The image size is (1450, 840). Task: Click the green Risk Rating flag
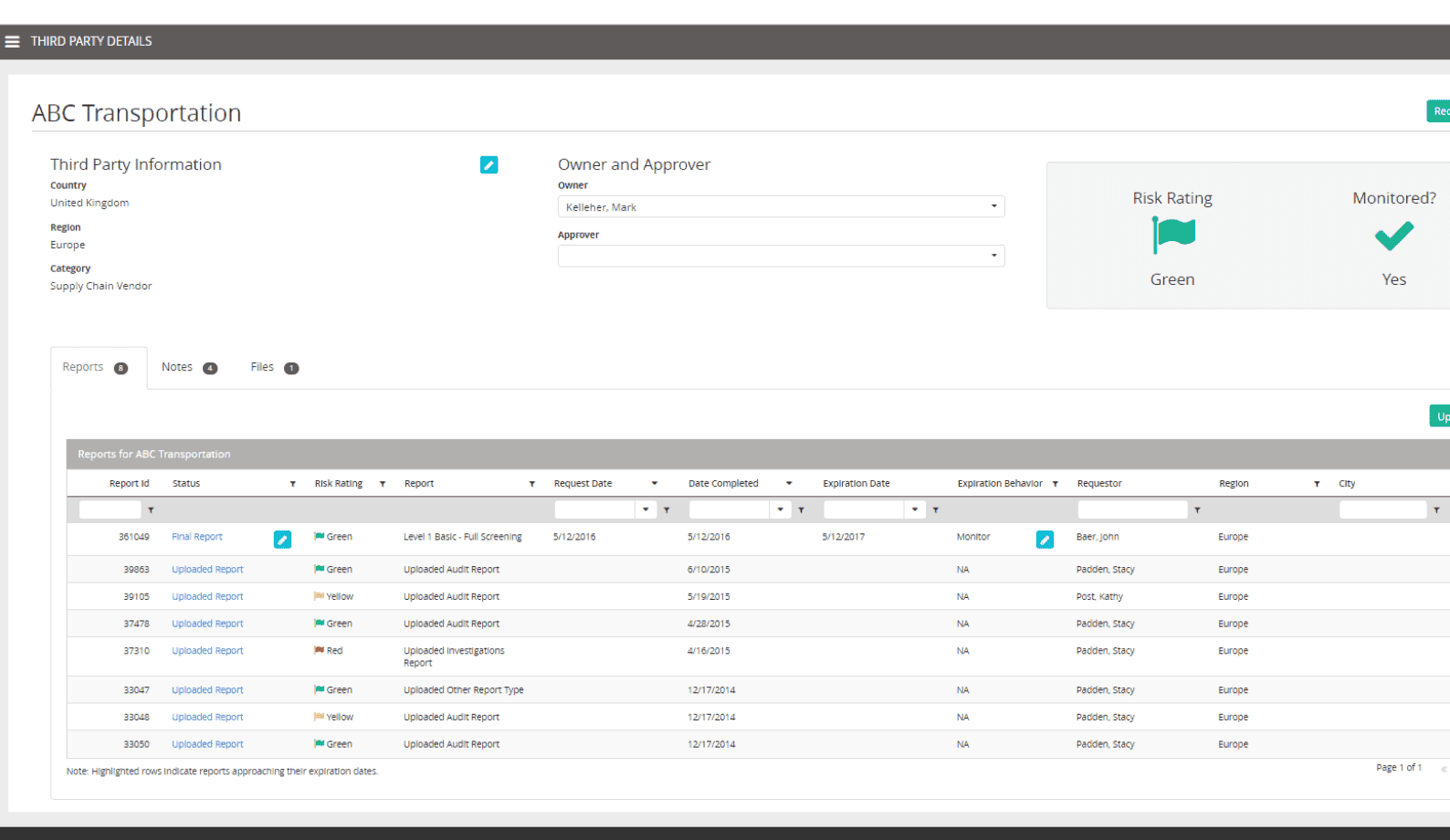click(1173, 235)
